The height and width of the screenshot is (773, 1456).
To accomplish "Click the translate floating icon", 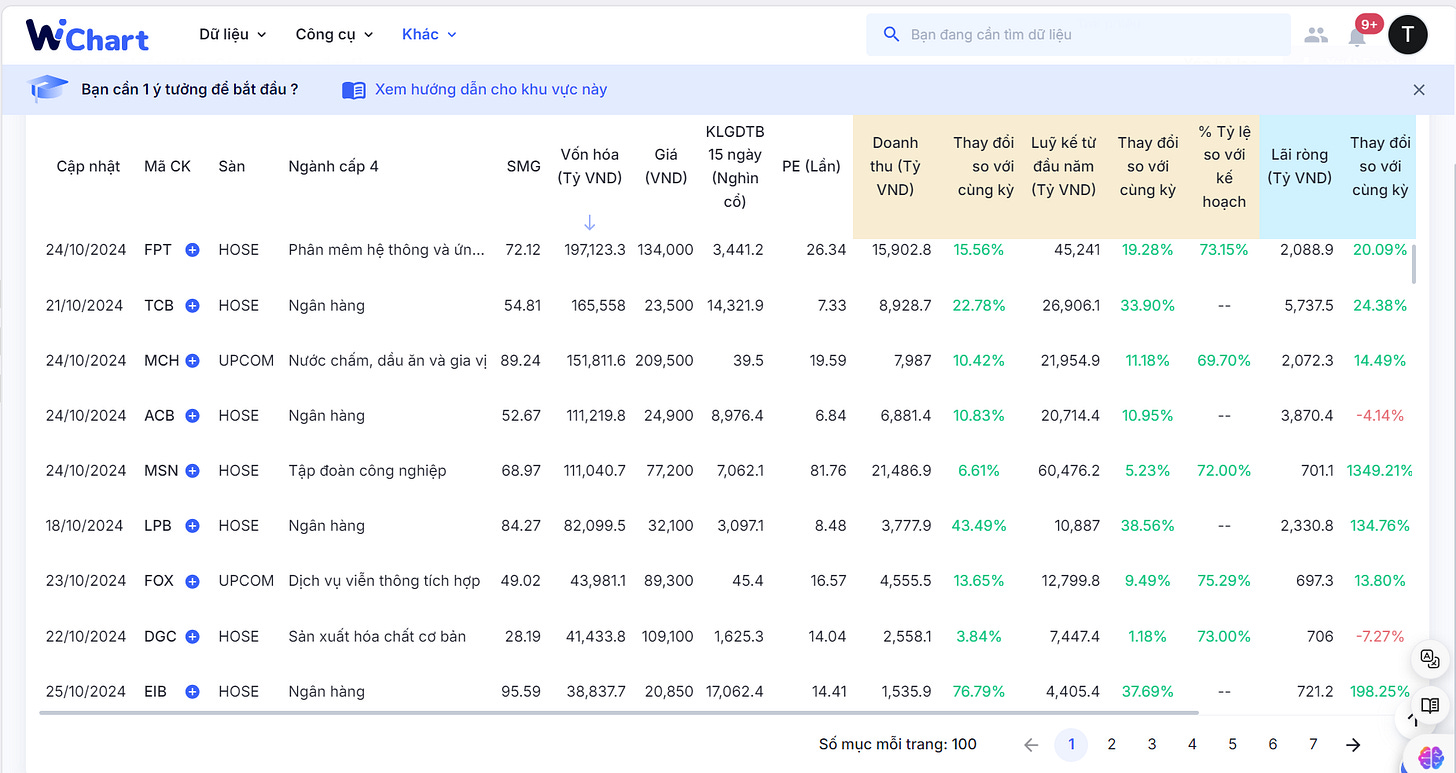I will pyautogui.click(x=1430, y=659).
